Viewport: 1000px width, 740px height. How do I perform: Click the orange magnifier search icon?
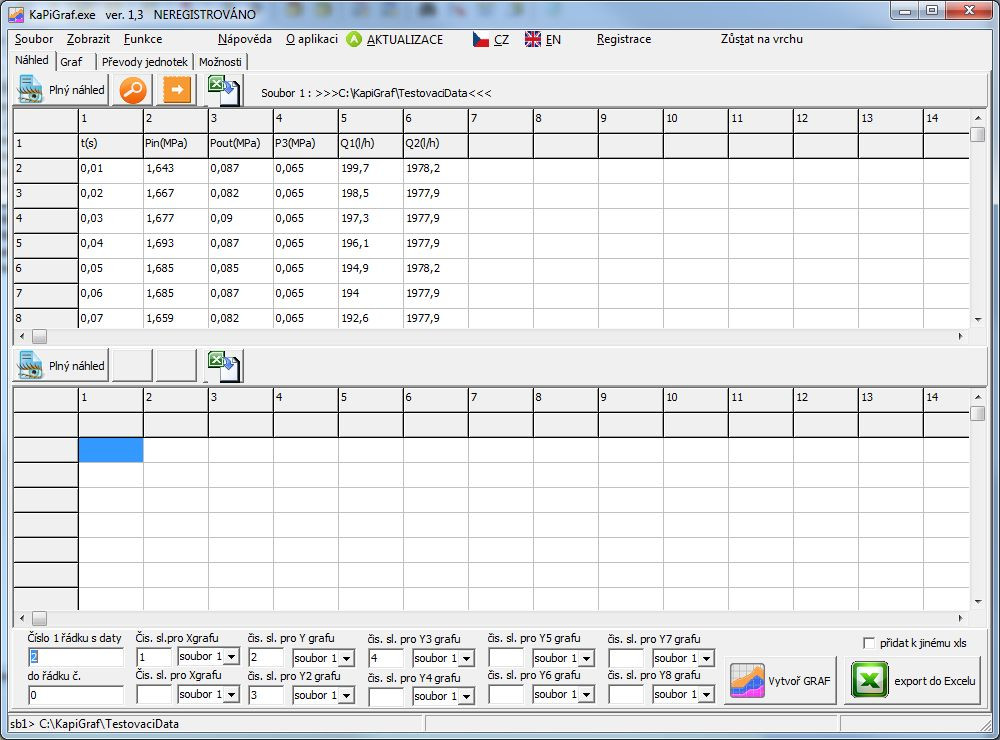(133, 90)
